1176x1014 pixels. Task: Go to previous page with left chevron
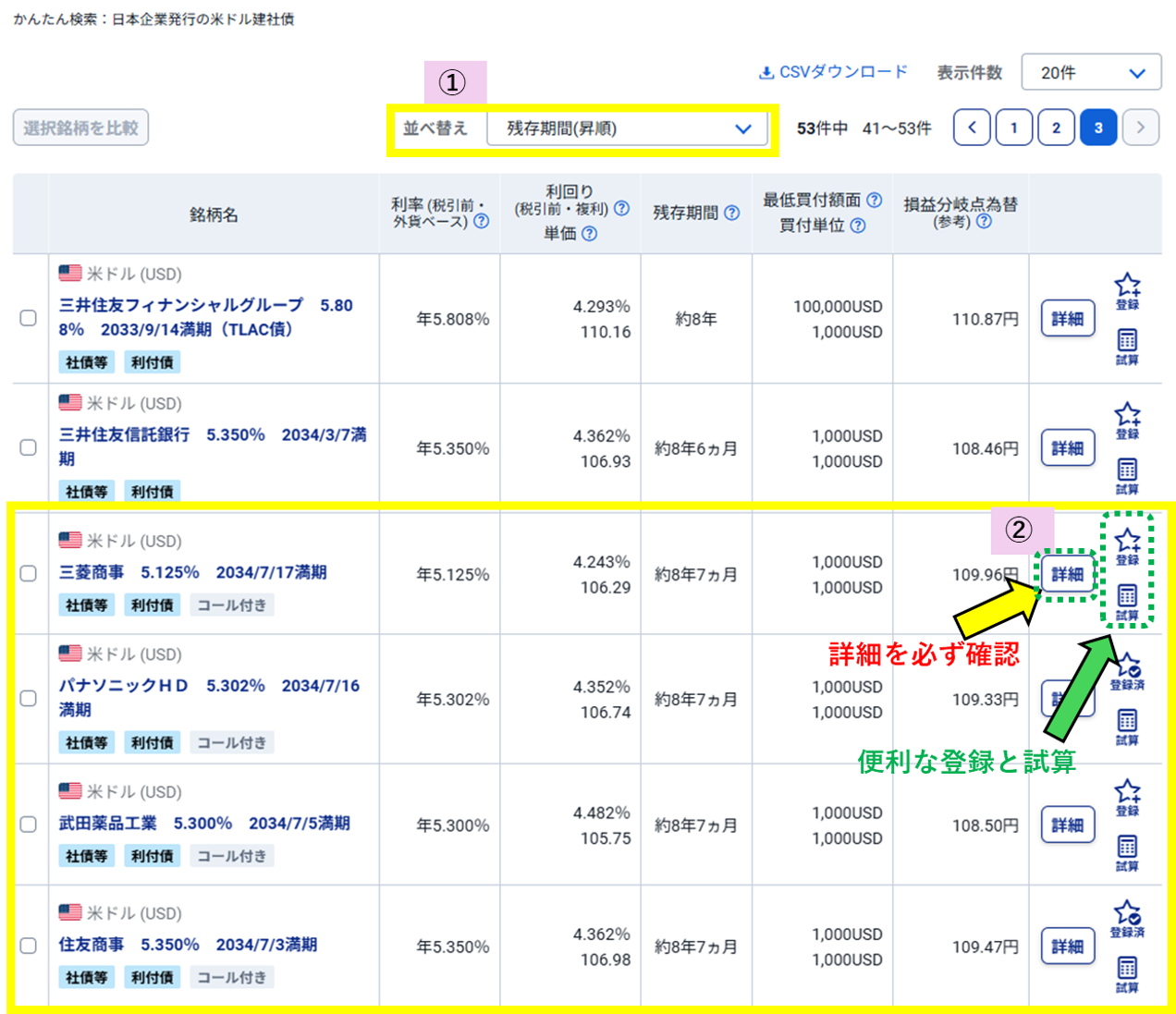point(972,128)
